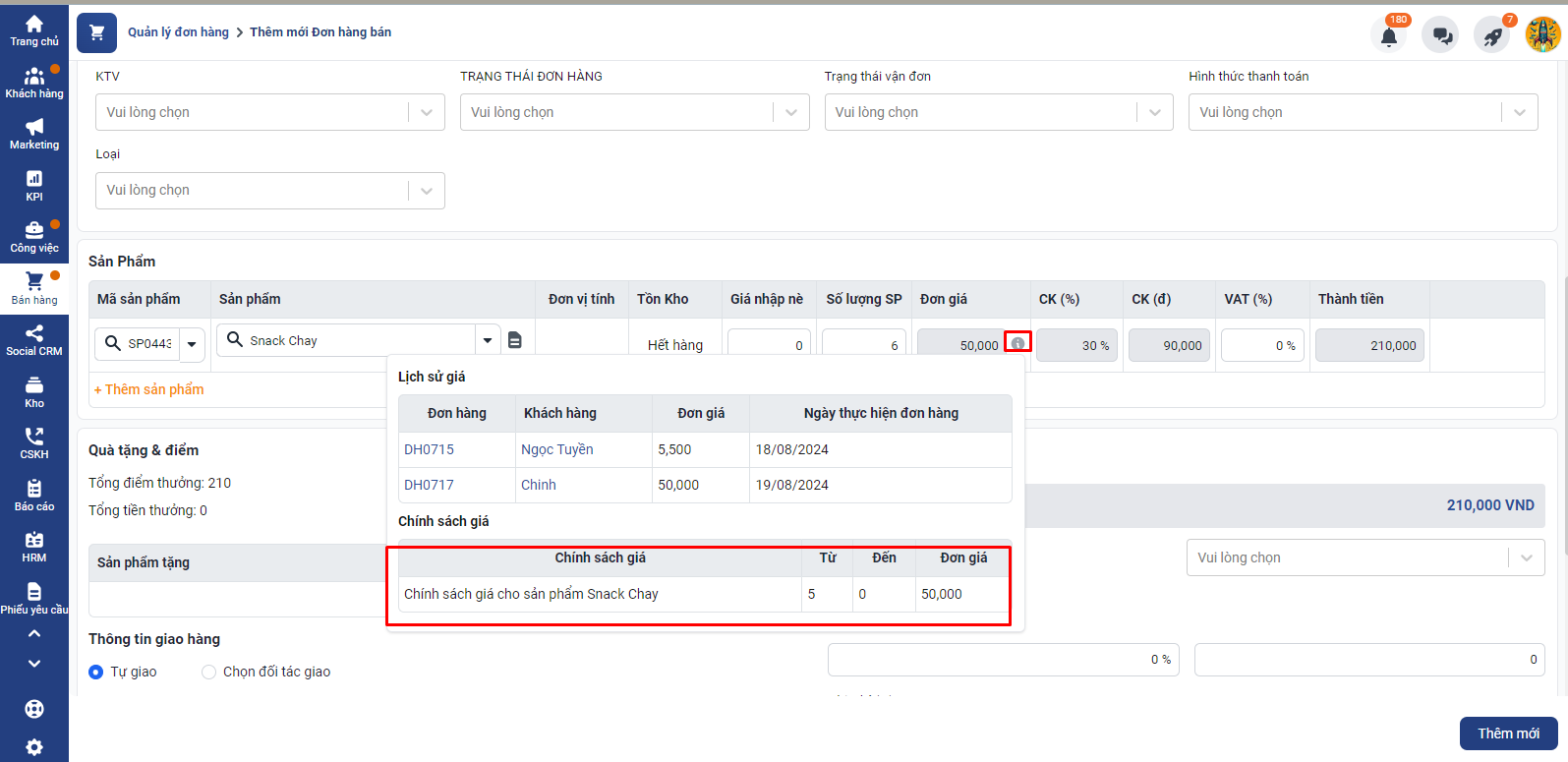Image resolution: width=1568 pixels, height=762 pixels.
Task: Open the shopping cart order icon
Action: 96,32
